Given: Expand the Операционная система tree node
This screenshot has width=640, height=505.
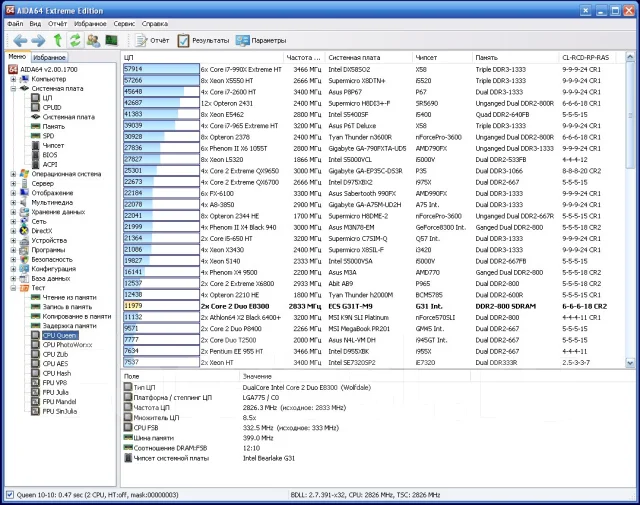Looking at the screenshot, I should point(13,174).
